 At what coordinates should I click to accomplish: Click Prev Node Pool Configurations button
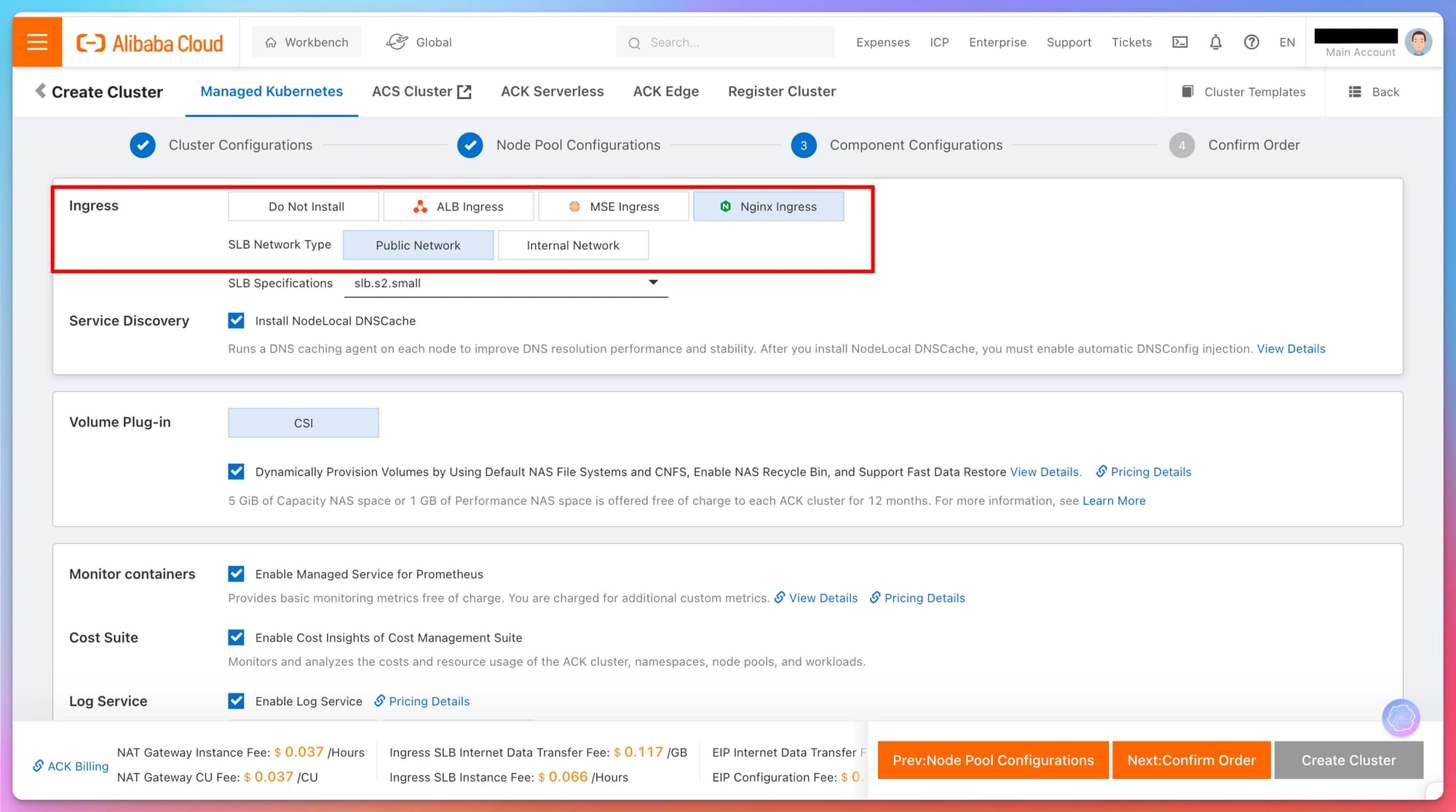[x=993, y=760]
